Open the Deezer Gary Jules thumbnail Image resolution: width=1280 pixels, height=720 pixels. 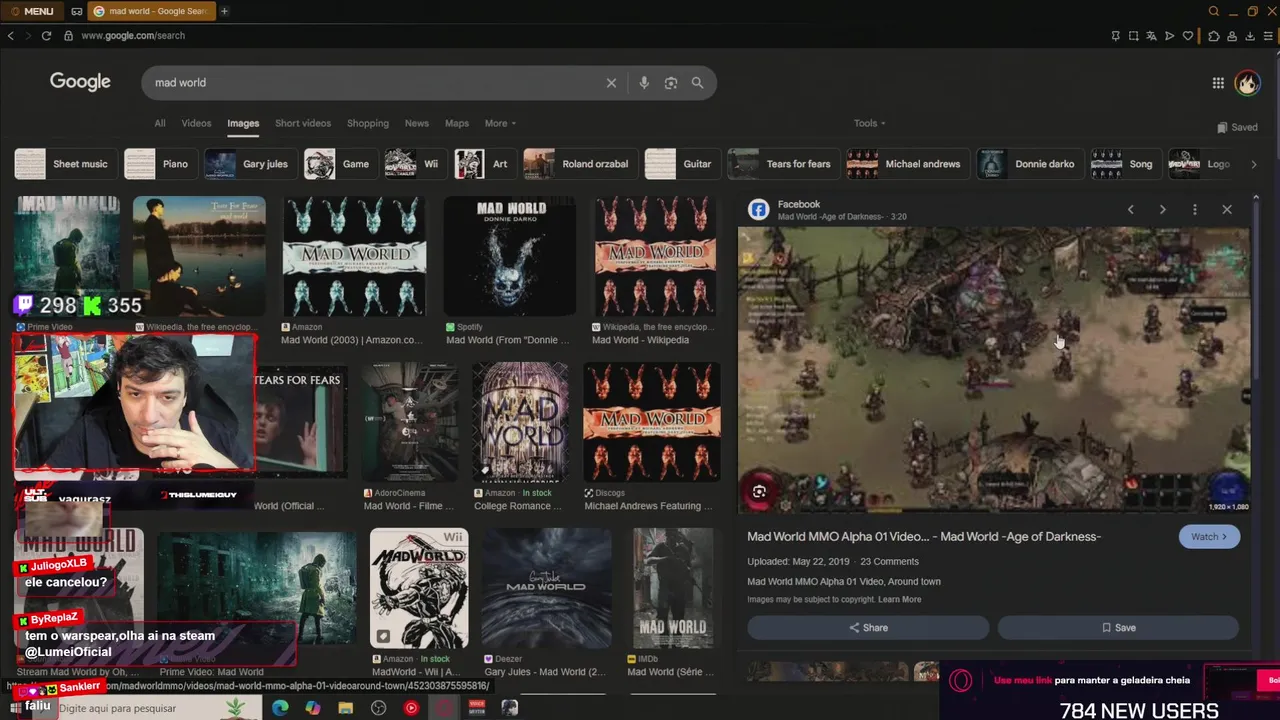[x=546, y=588]
